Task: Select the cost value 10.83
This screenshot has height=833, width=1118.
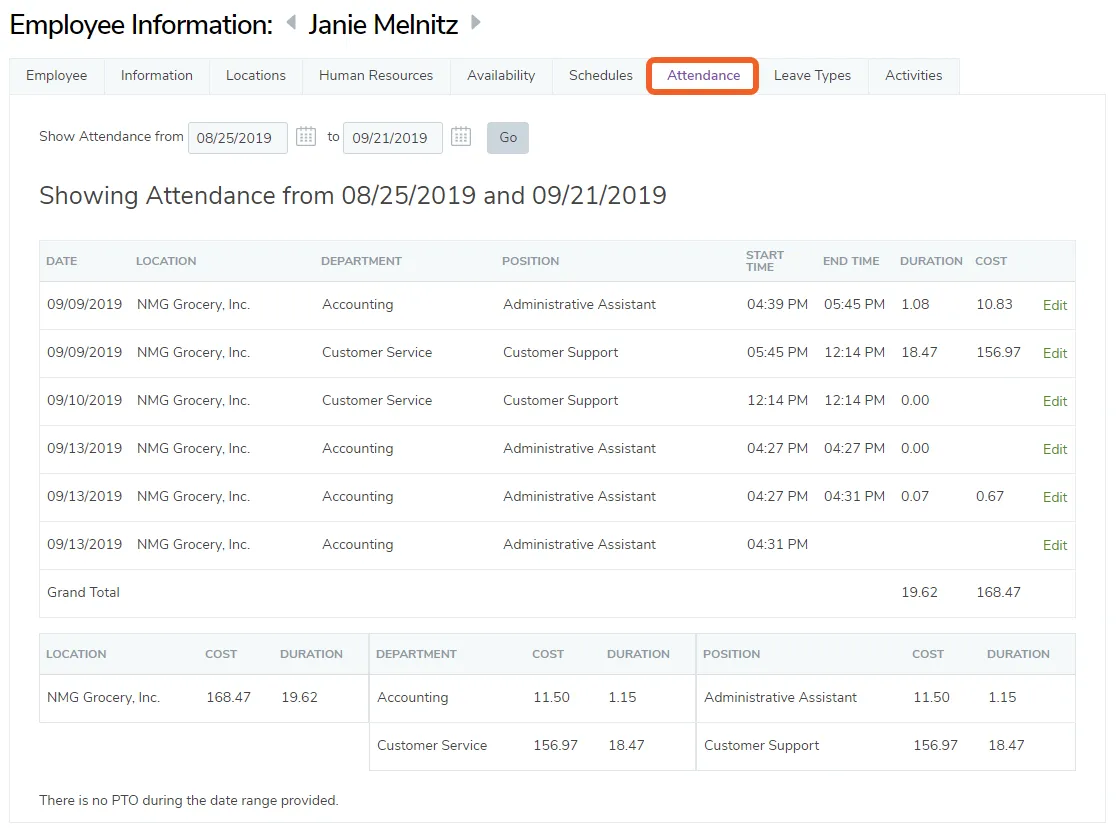Action: tap(994, 305)
